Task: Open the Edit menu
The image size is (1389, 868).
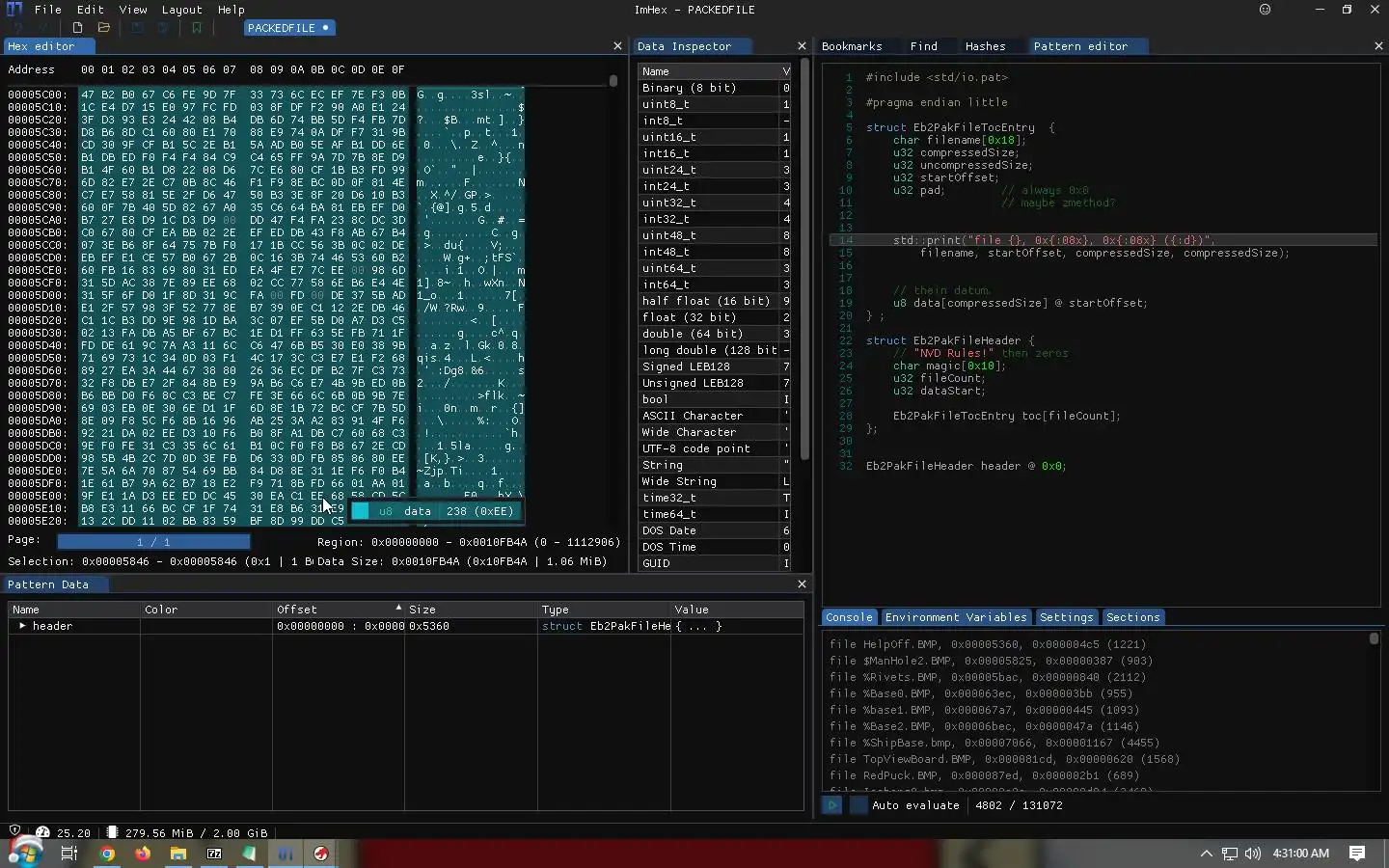Action: tap(90, 10)
